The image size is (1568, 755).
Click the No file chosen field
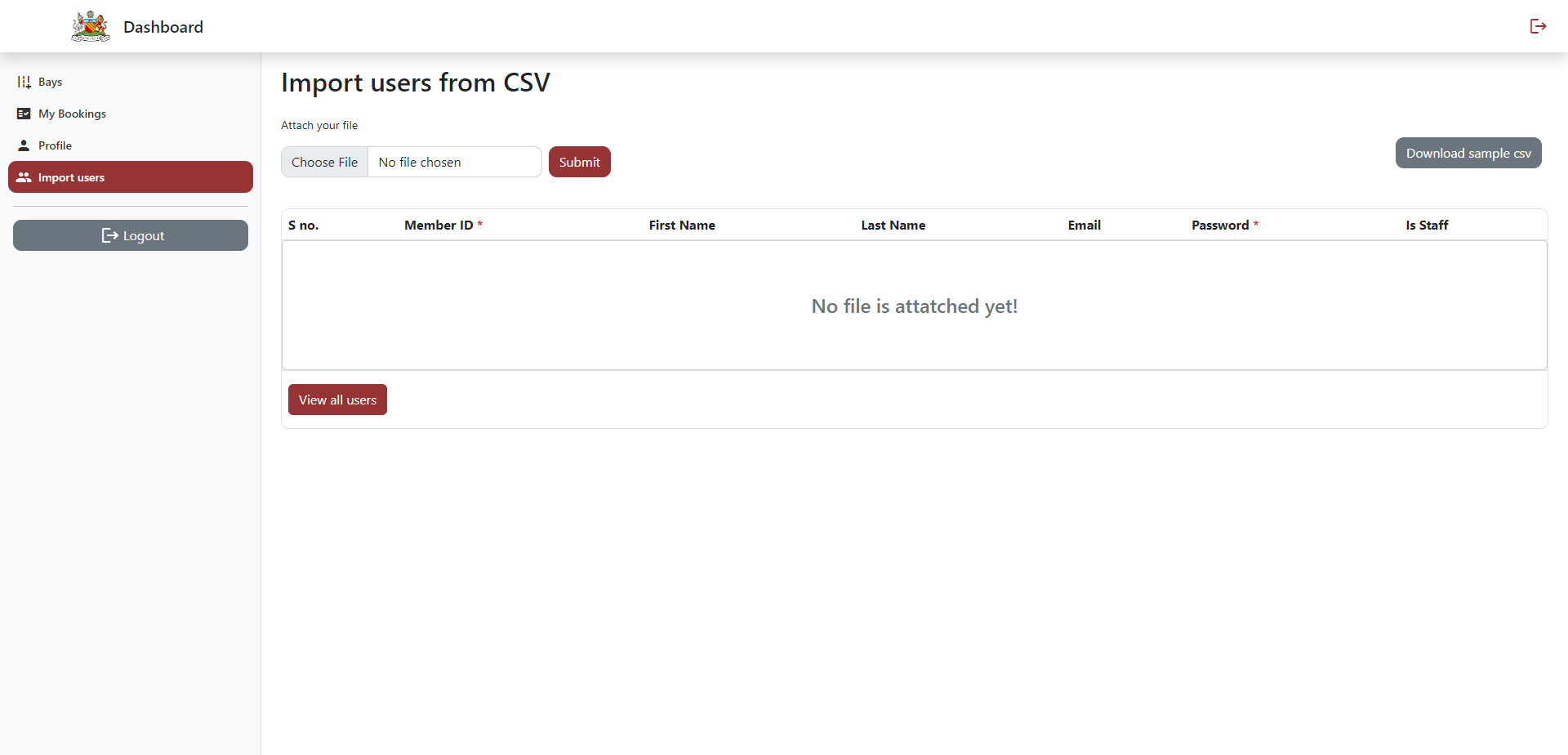coord(454,162)
